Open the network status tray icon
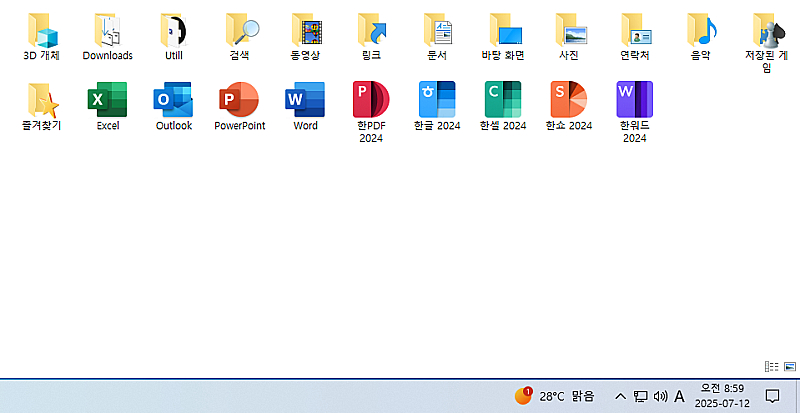Viewport: 800px width, 413px height. pos(640,396)
